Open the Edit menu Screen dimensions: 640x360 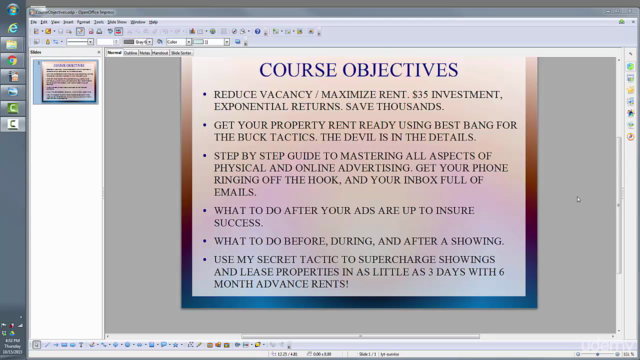coord(44,22)
